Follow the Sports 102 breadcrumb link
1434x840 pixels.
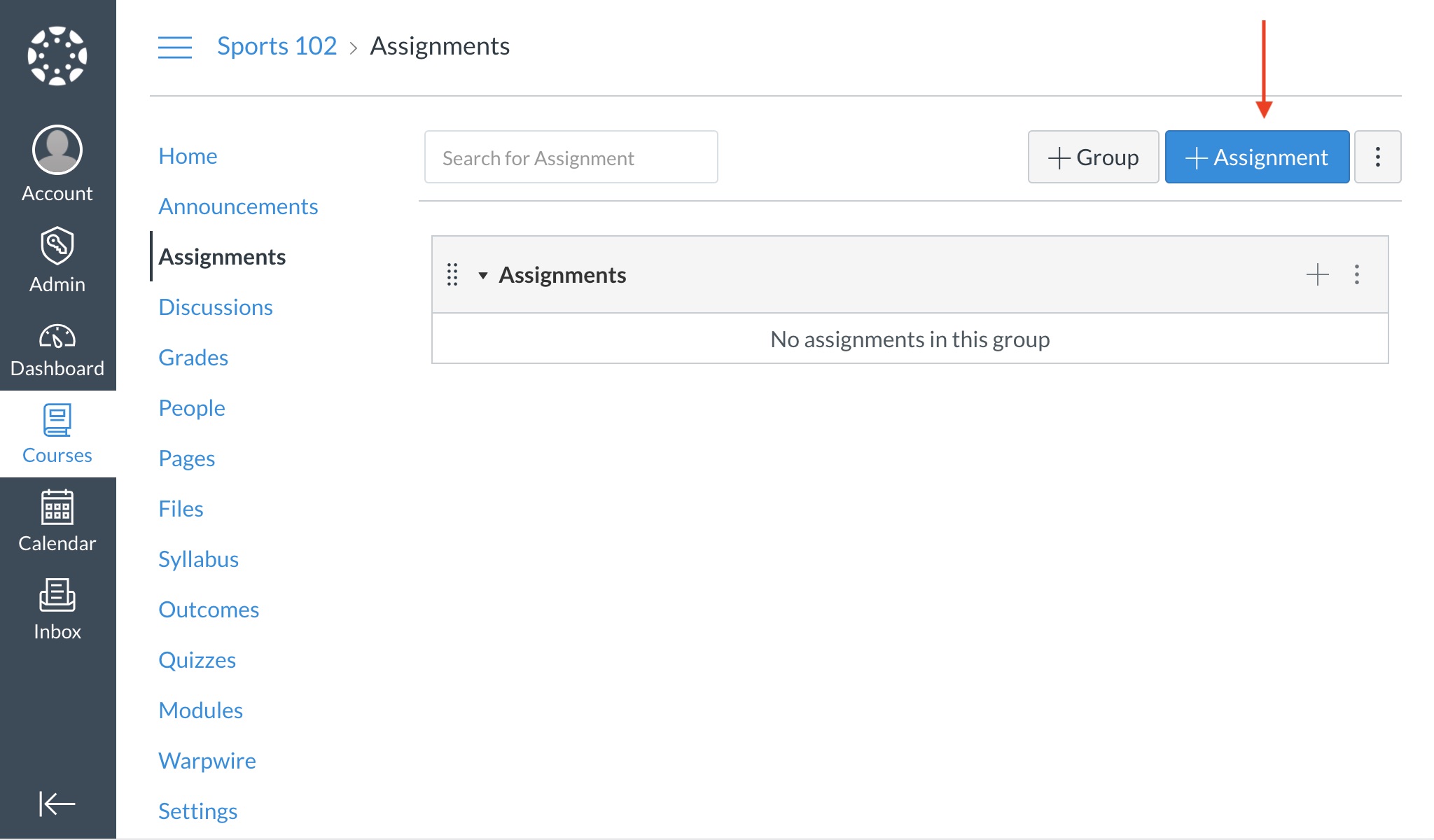click(277, 46)
